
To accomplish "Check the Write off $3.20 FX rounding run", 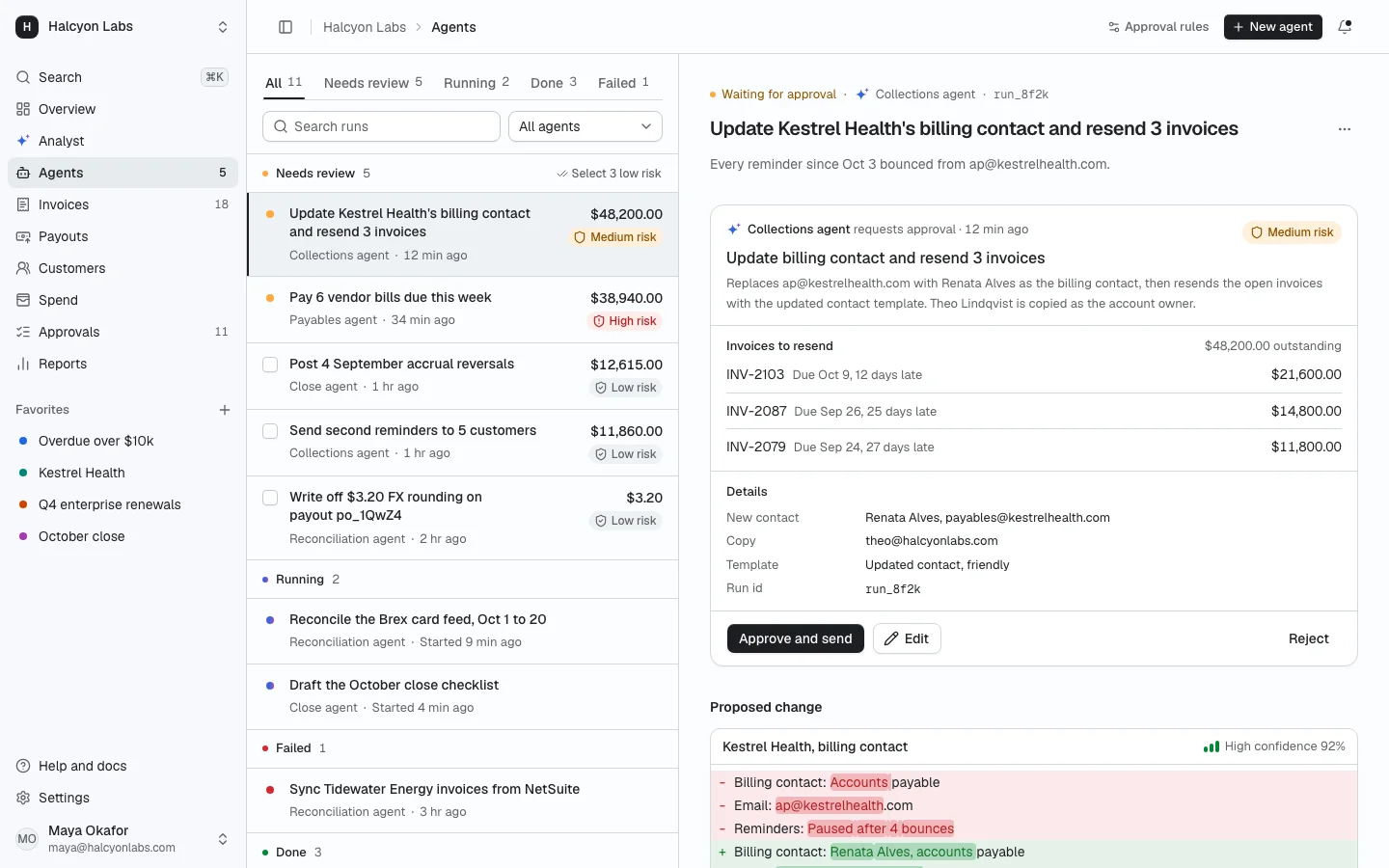I will [270, 498].
